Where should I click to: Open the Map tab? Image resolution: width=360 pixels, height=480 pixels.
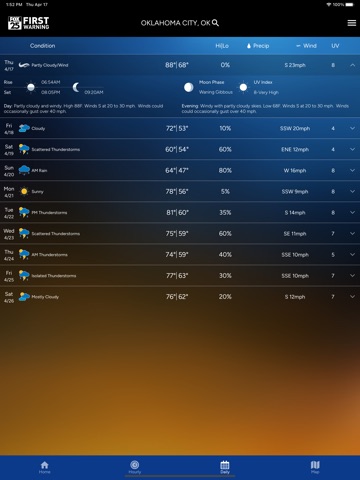pyautogui.click(x=315, y=467)
